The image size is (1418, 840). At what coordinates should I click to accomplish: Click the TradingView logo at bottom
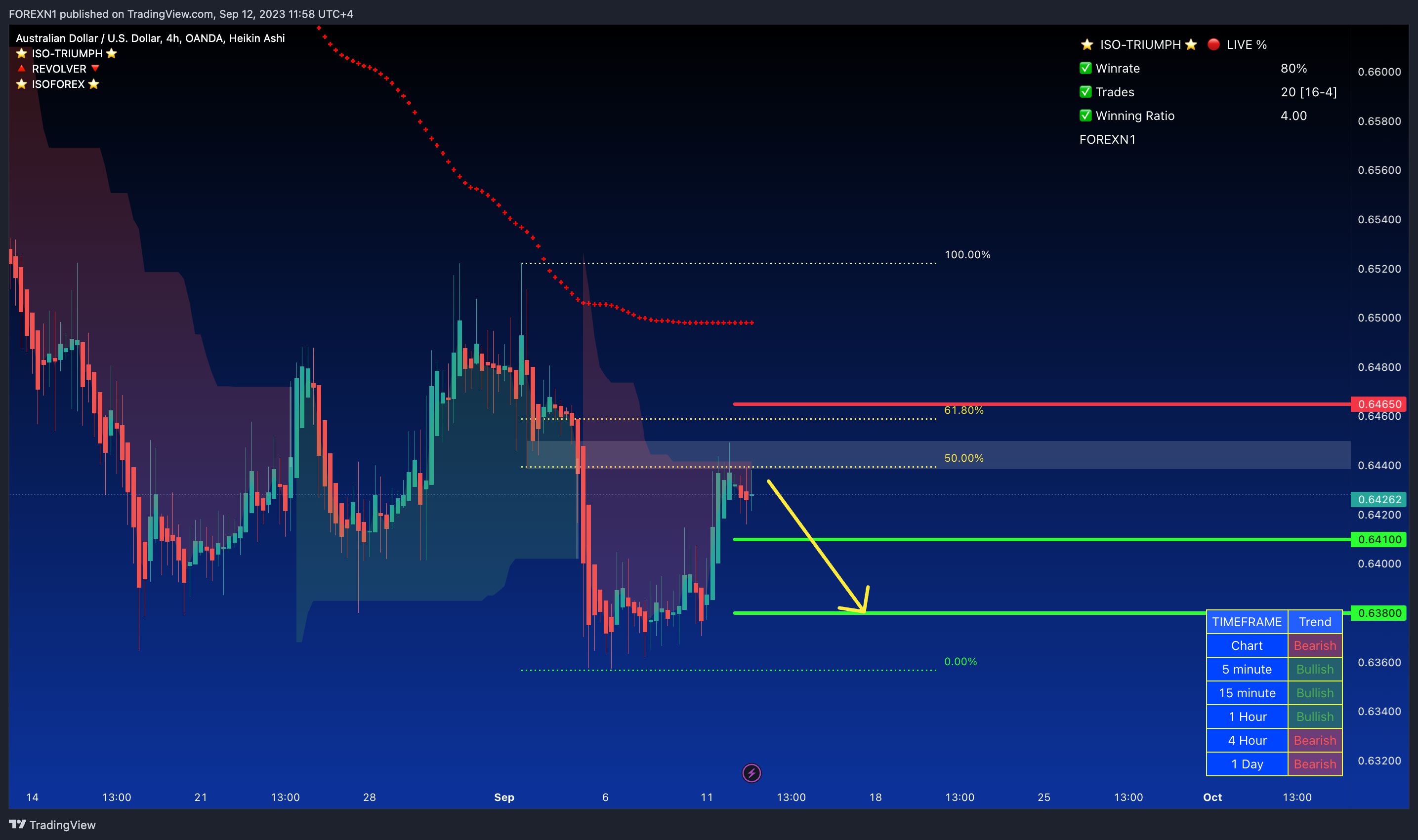point(52,825)
